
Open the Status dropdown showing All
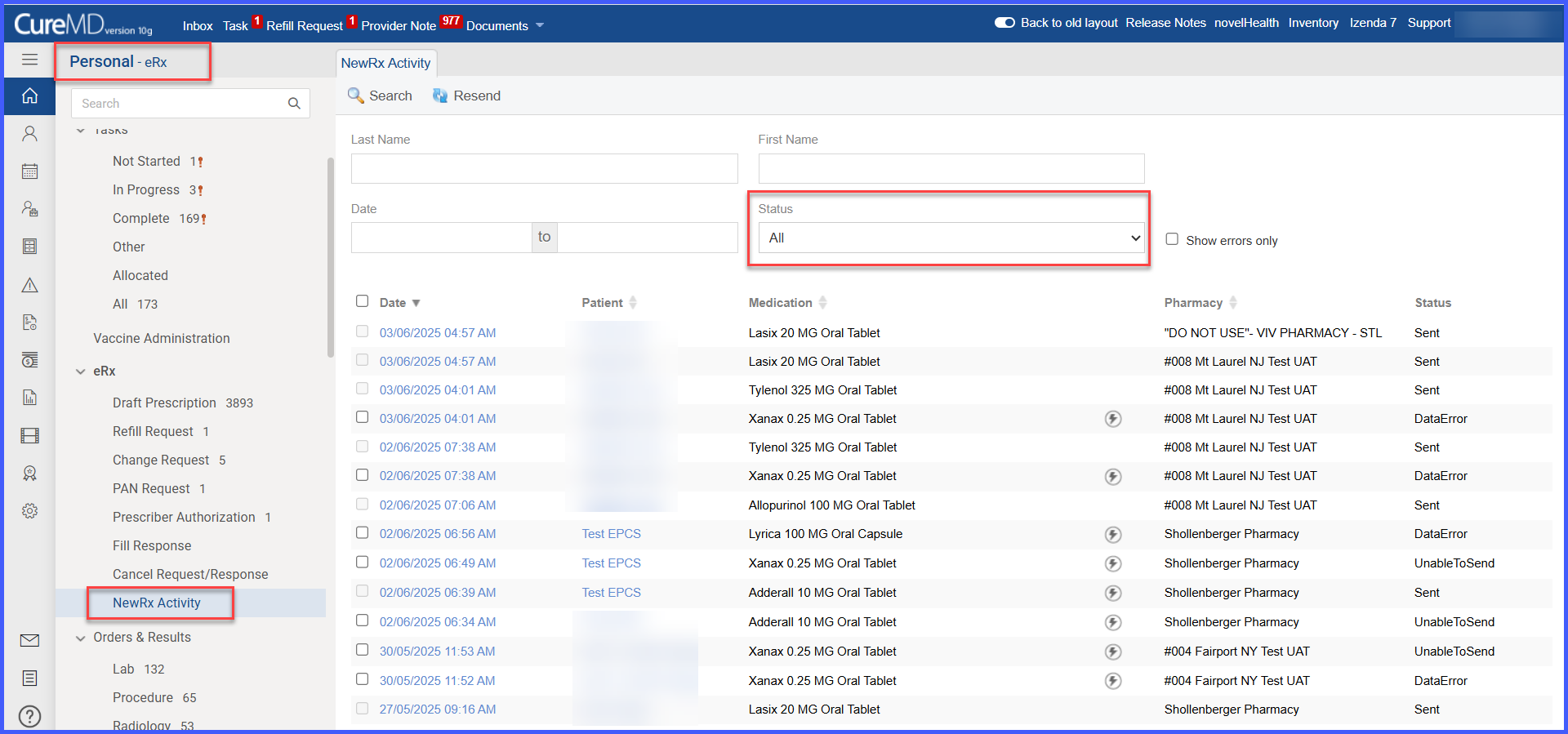pyautogui.click(x=951, y=238)
